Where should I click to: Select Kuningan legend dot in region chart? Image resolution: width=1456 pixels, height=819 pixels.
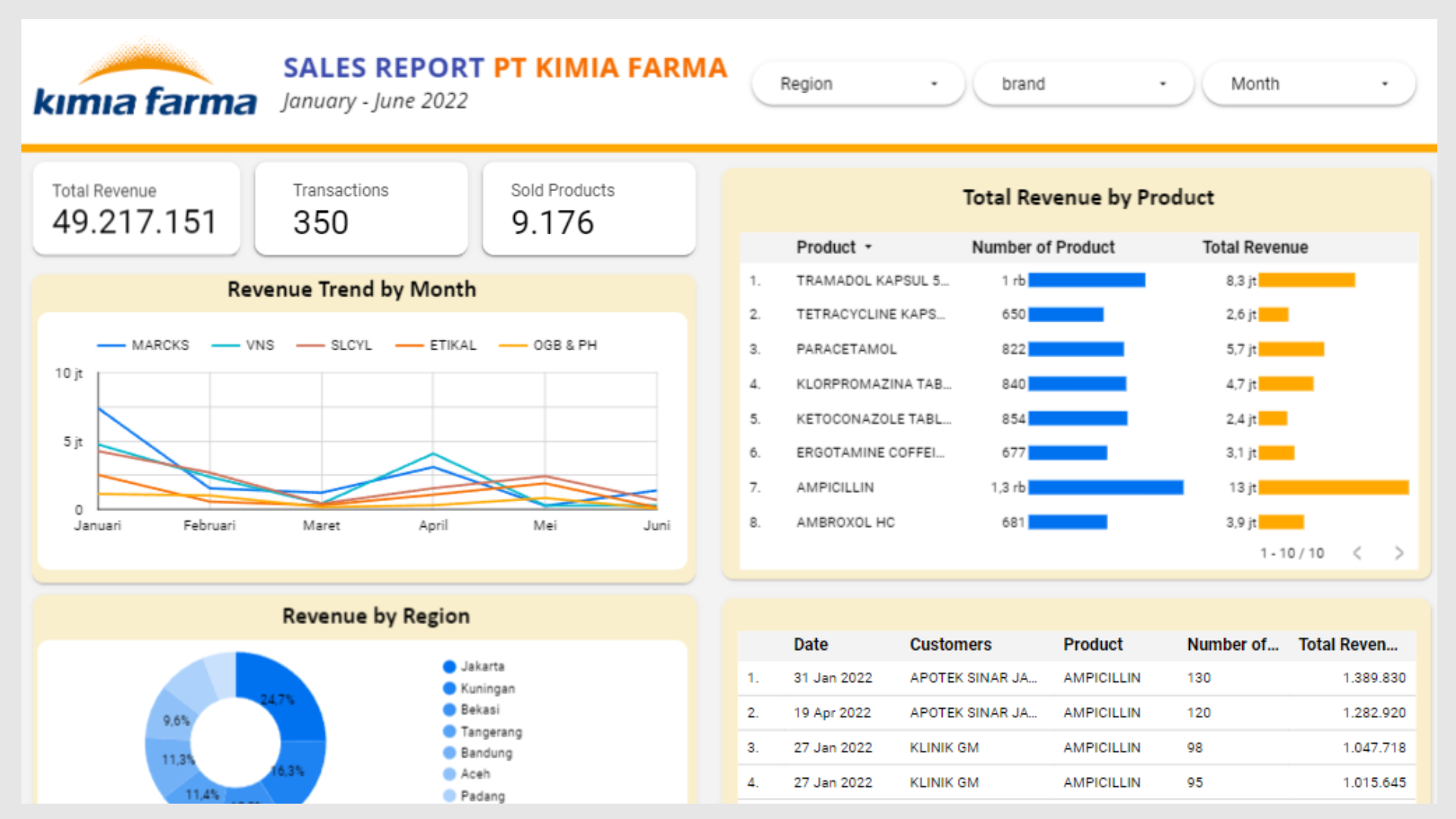(x=450, y=689)
